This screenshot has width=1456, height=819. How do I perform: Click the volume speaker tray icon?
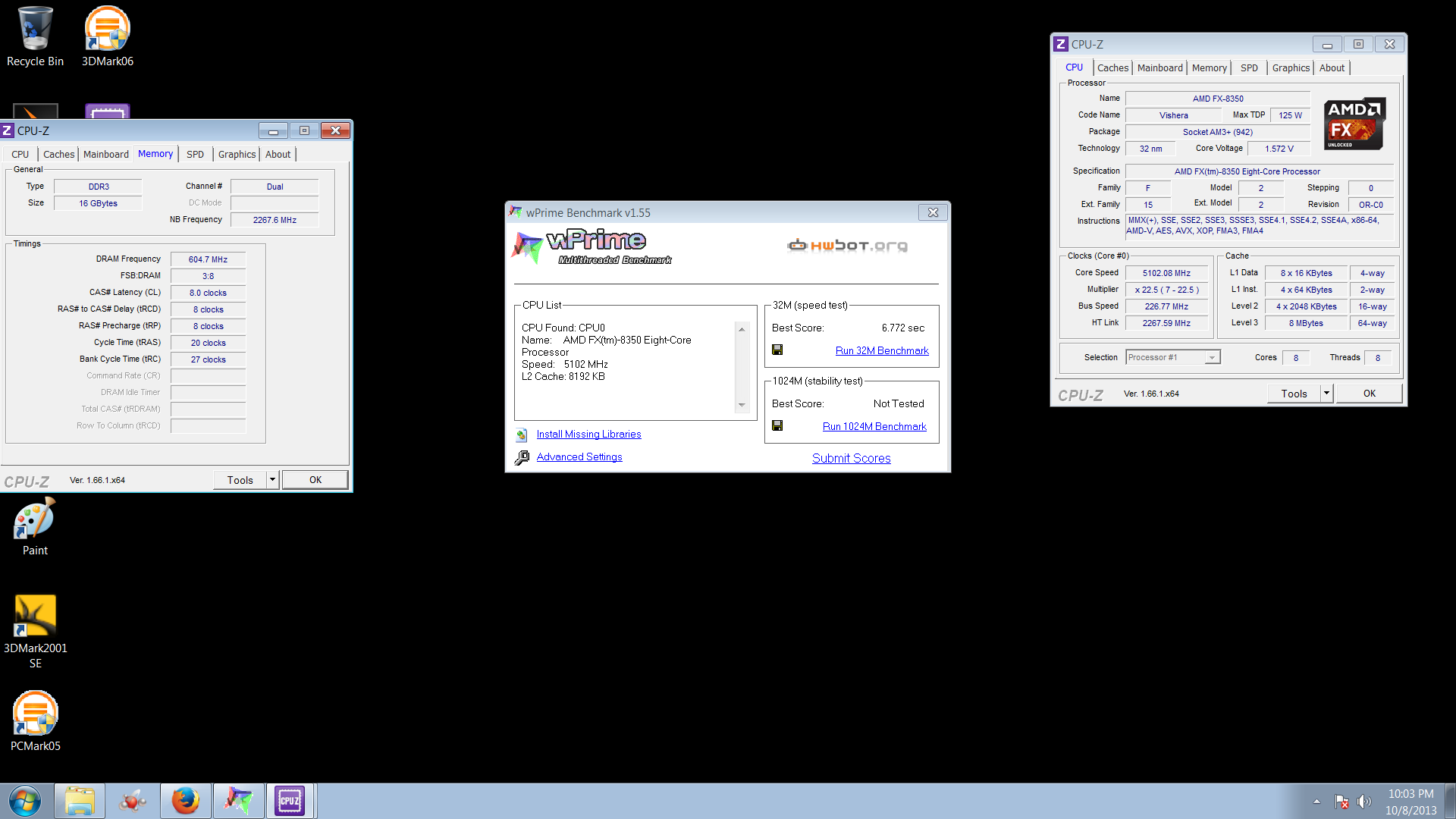1364,802
